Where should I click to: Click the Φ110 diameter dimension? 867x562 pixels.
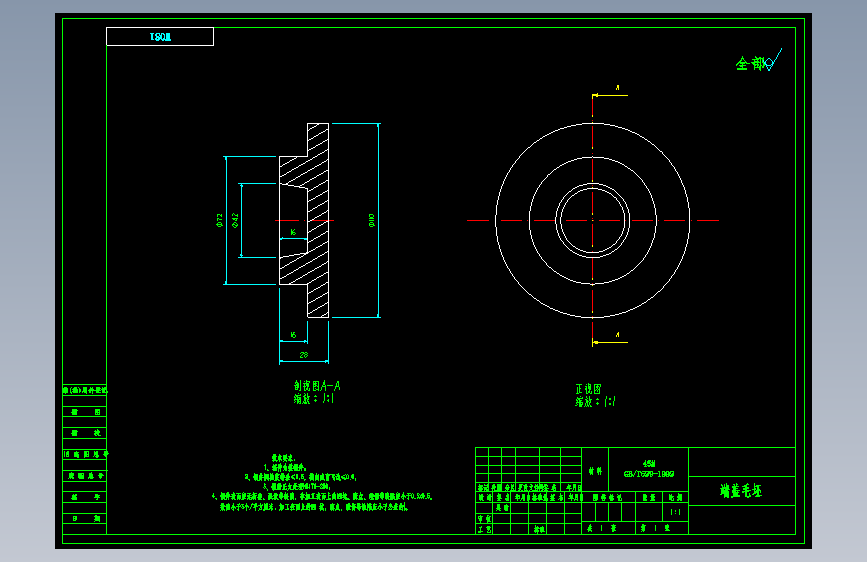372,220
